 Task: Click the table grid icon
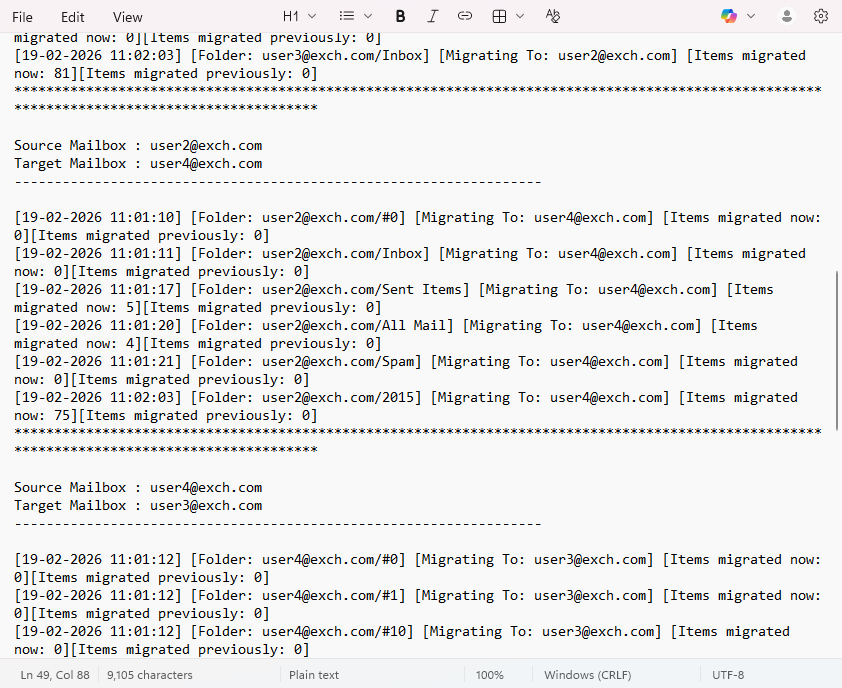click(x=500, y=16)
